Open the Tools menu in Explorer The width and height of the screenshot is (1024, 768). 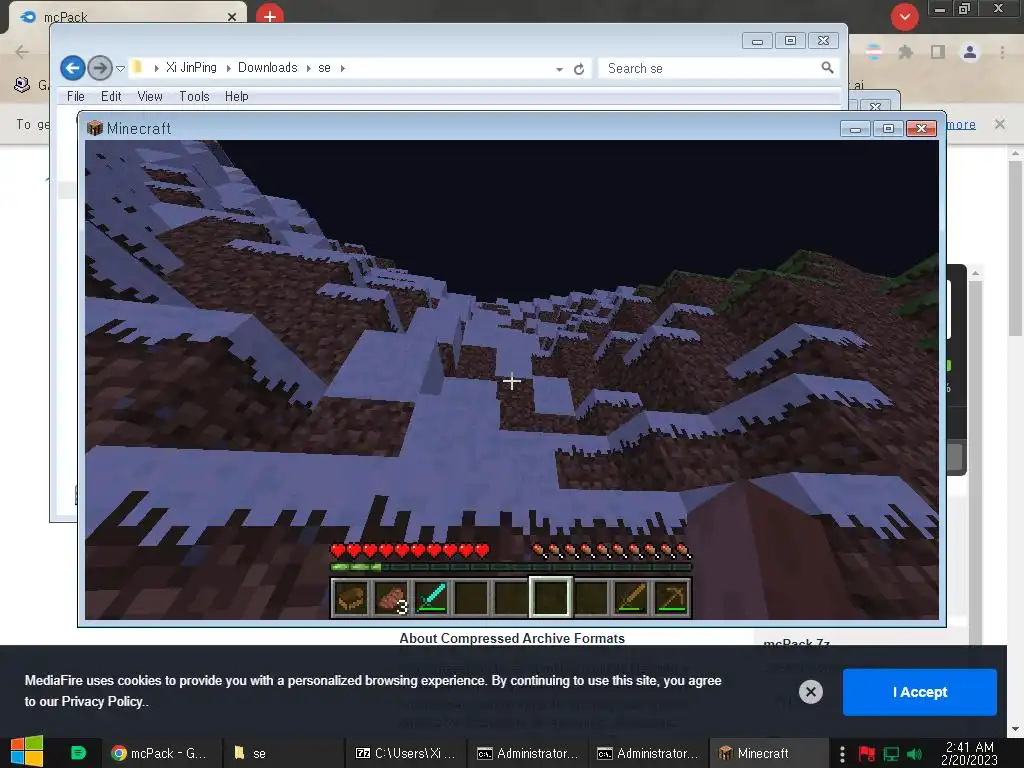(x=194, y=96)
